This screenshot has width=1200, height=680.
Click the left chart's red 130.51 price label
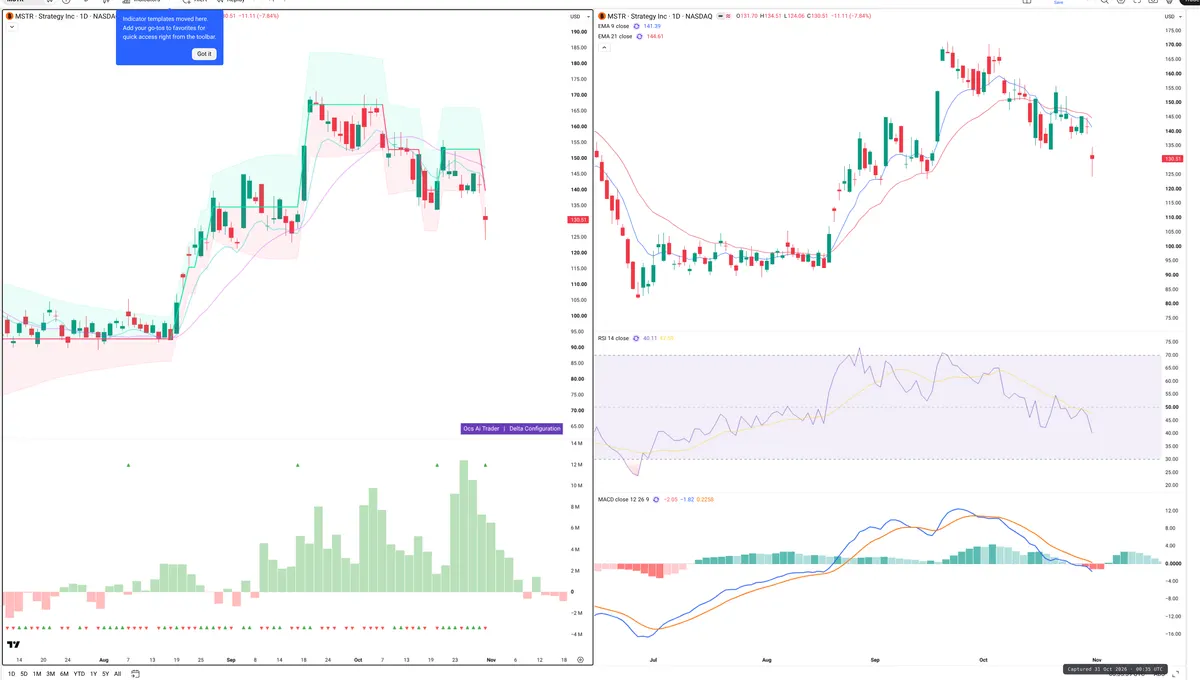point(577,220)
